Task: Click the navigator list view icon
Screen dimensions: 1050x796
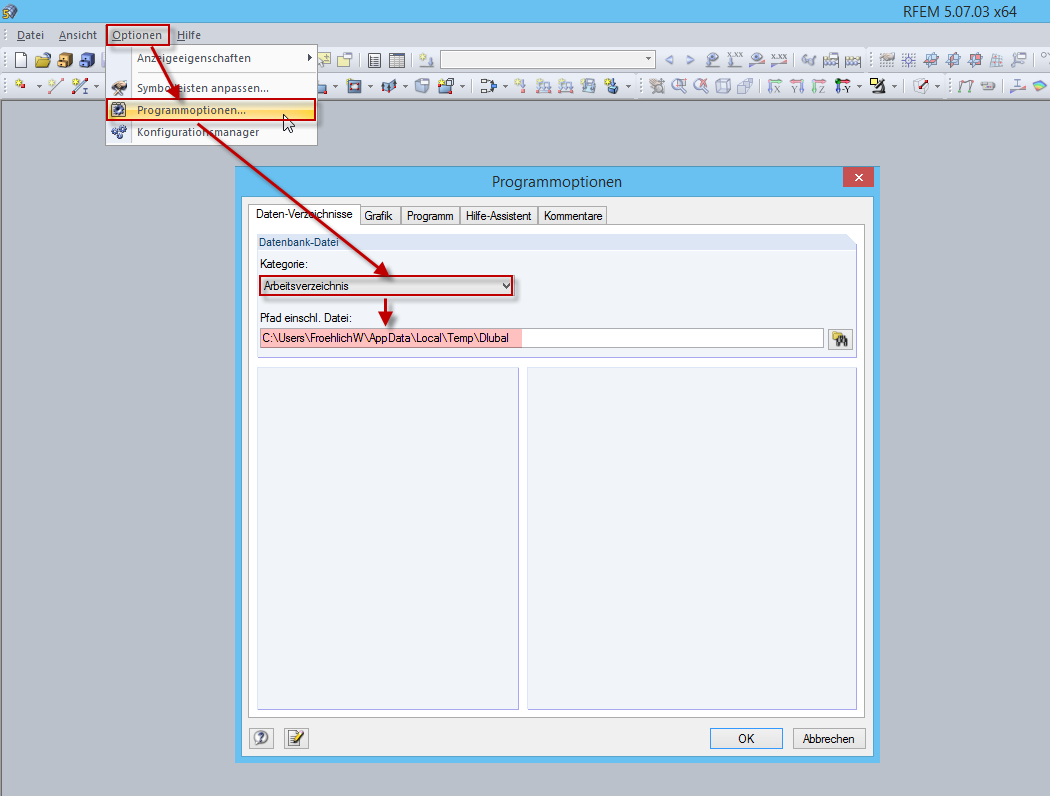Action: [x=374, y=60]
